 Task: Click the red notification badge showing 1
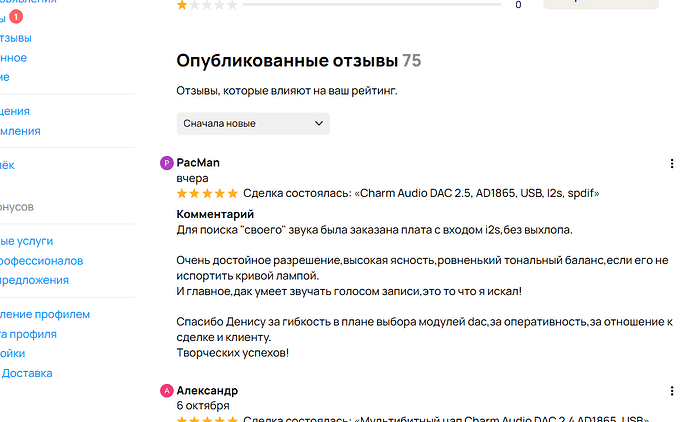click(x=16, y=17)
